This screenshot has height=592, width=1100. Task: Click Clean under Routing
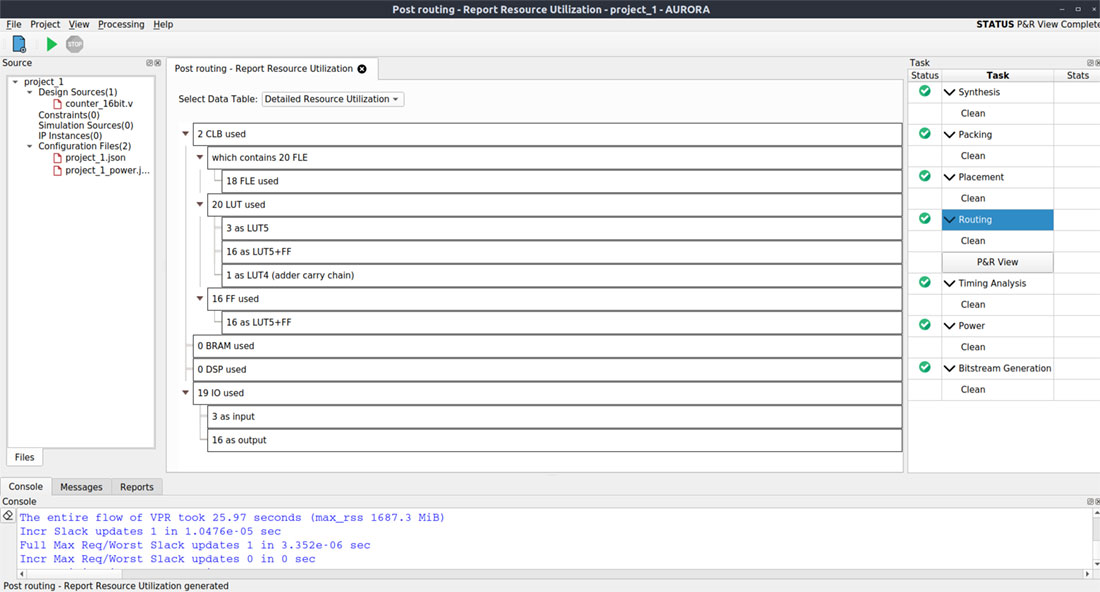973,241
